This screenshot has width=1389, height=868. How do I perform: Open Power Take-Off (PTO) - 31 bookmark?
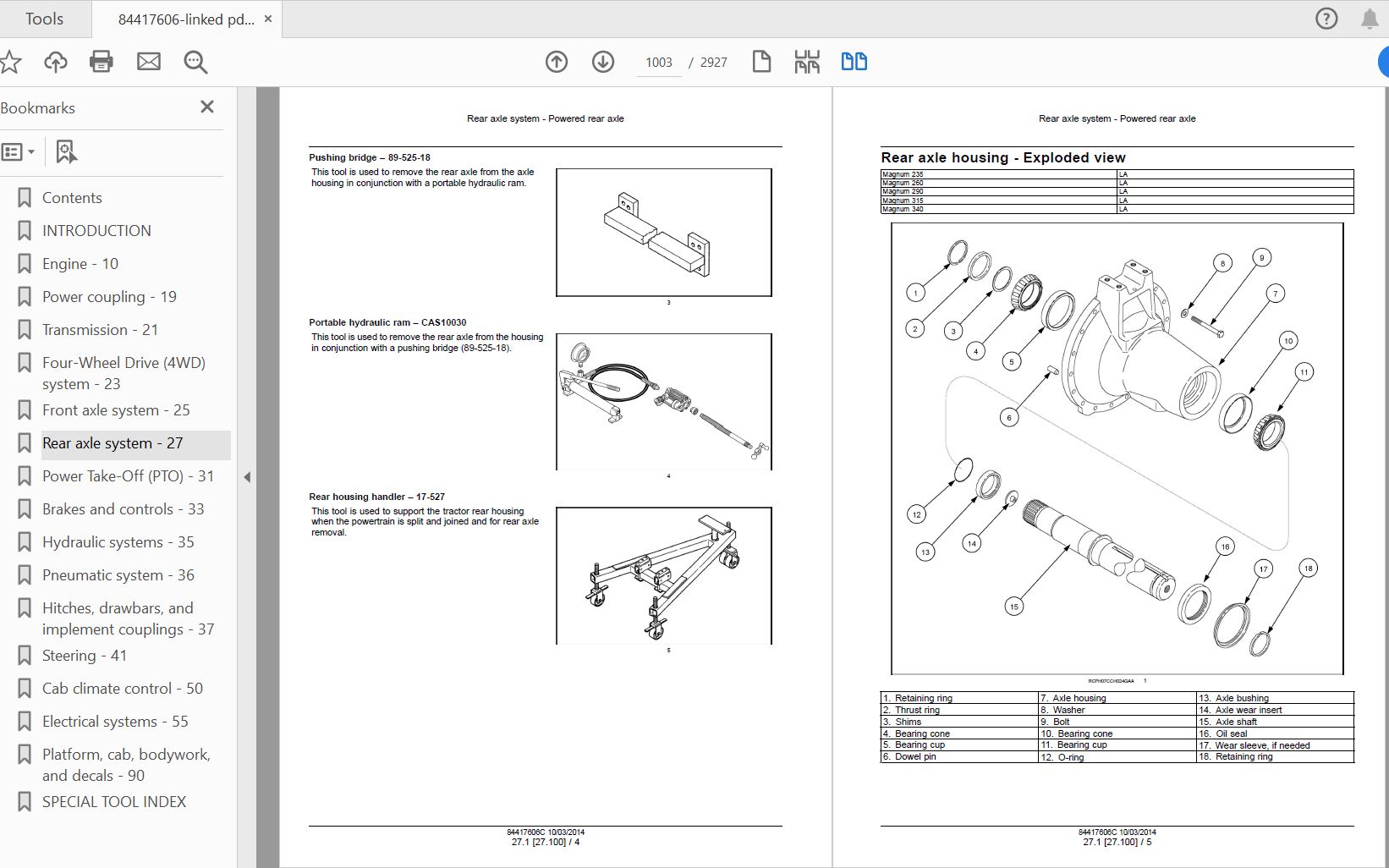coord(128,476)
